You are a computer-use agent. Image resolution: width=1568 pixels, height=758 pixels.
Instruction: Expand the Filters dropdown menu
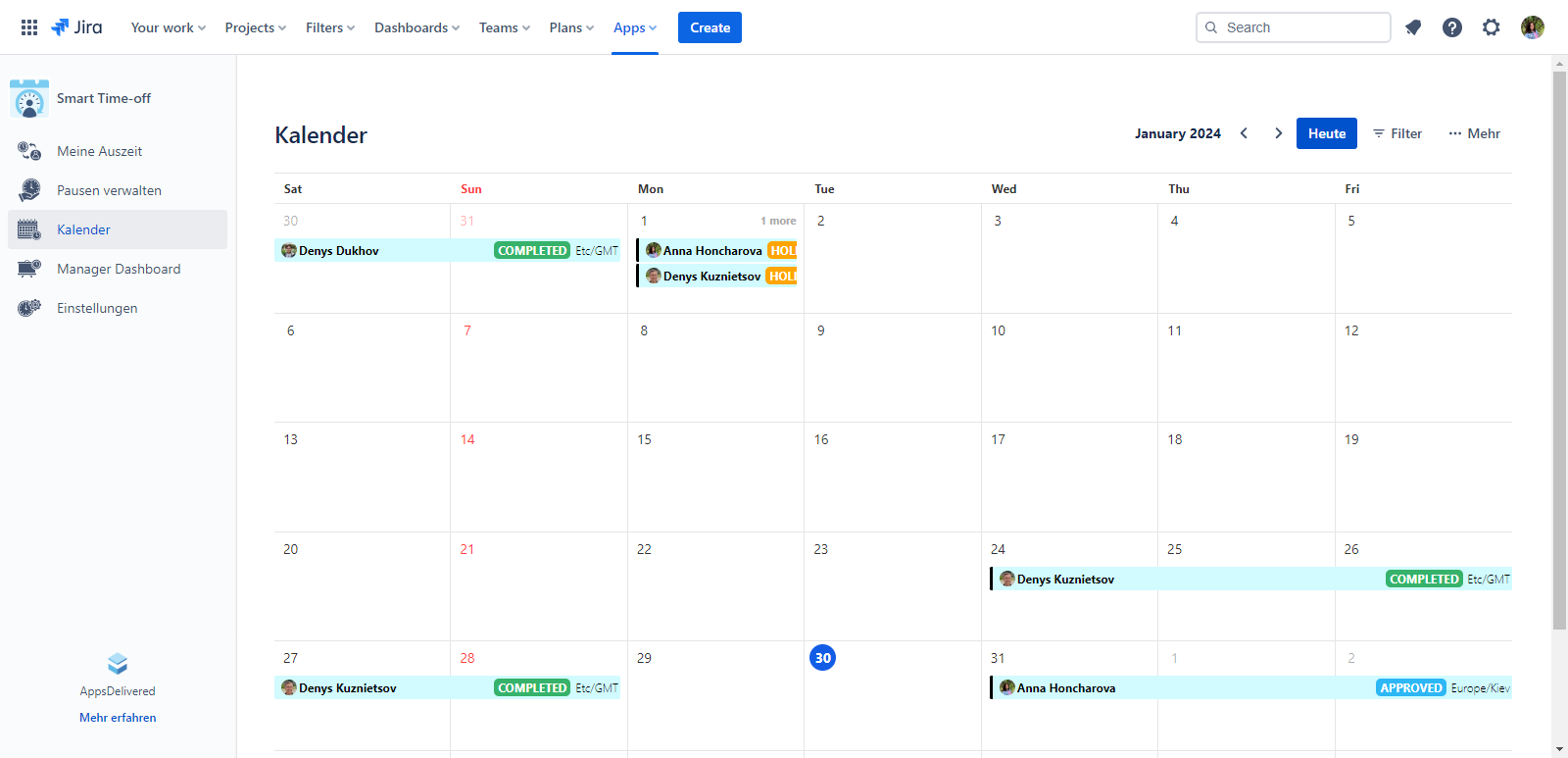[x=329, y=27]
